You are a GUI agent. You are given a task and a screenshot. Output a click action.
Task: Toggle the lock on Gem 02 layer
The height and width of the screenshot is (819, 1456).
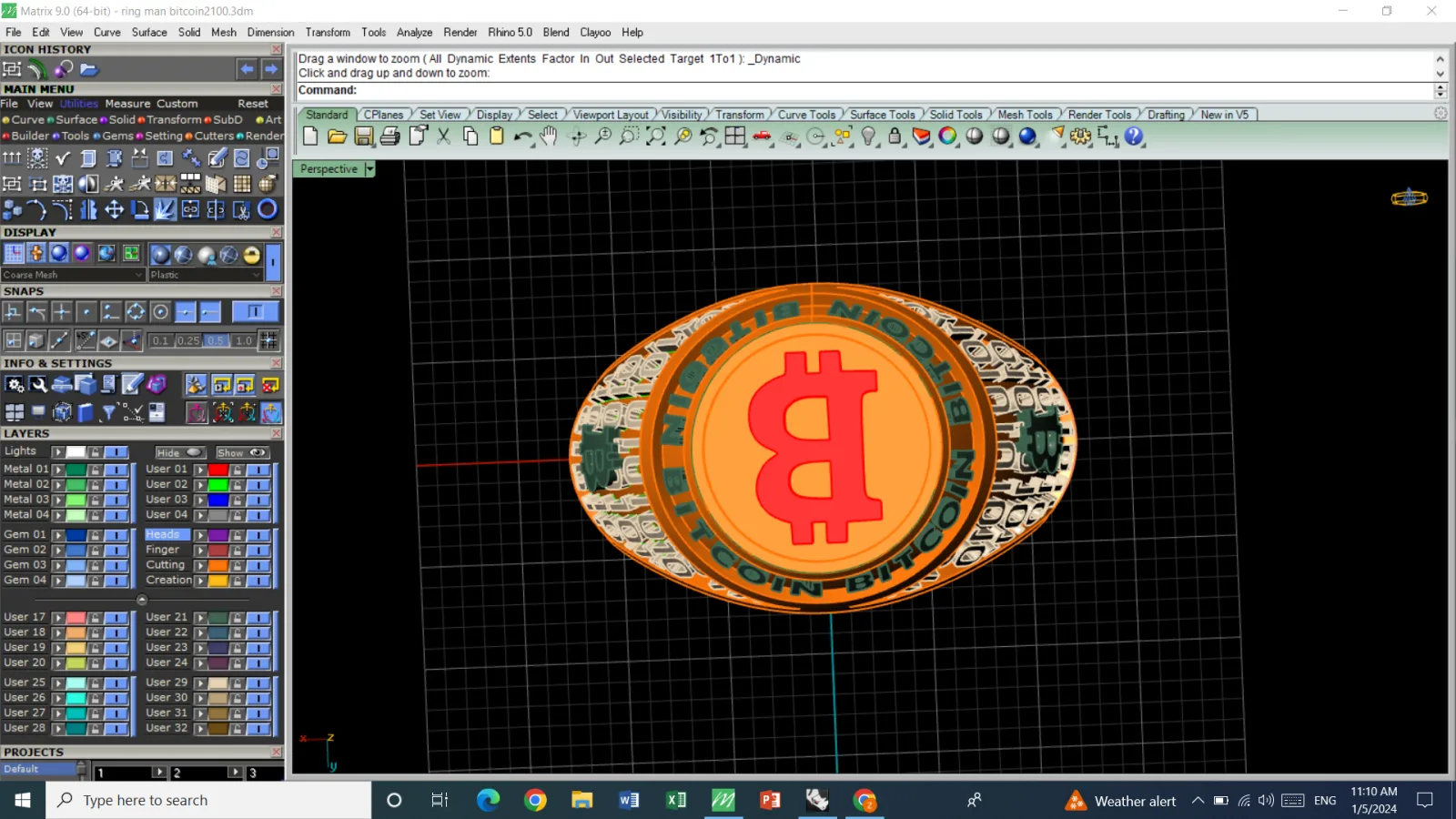(x=95, y=550)
